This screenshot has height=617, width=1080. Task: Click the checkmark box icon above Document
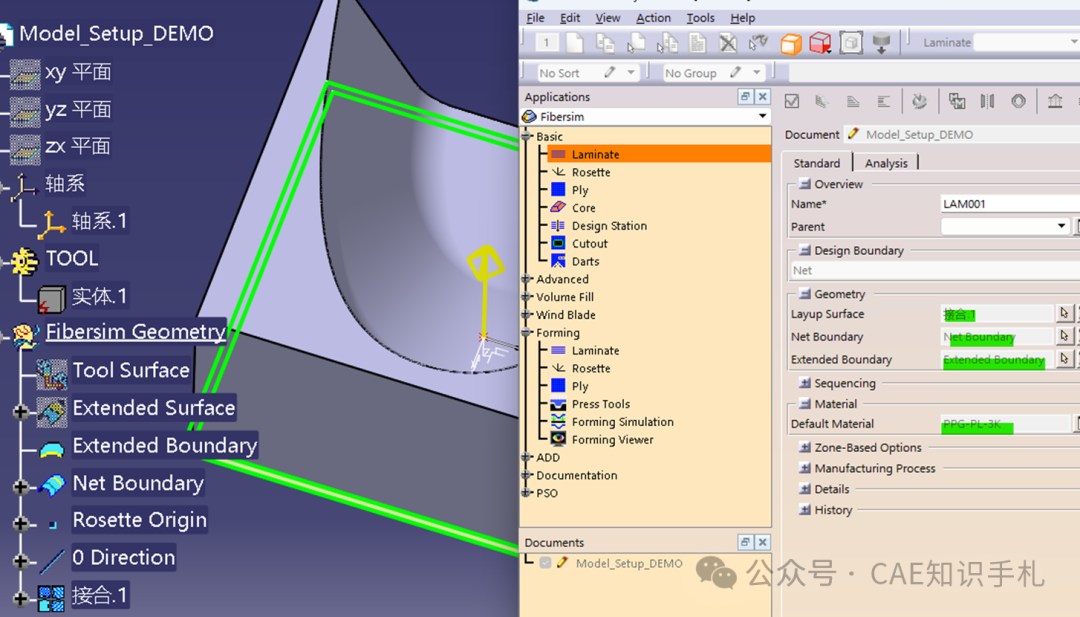click(x=792, y=102)
